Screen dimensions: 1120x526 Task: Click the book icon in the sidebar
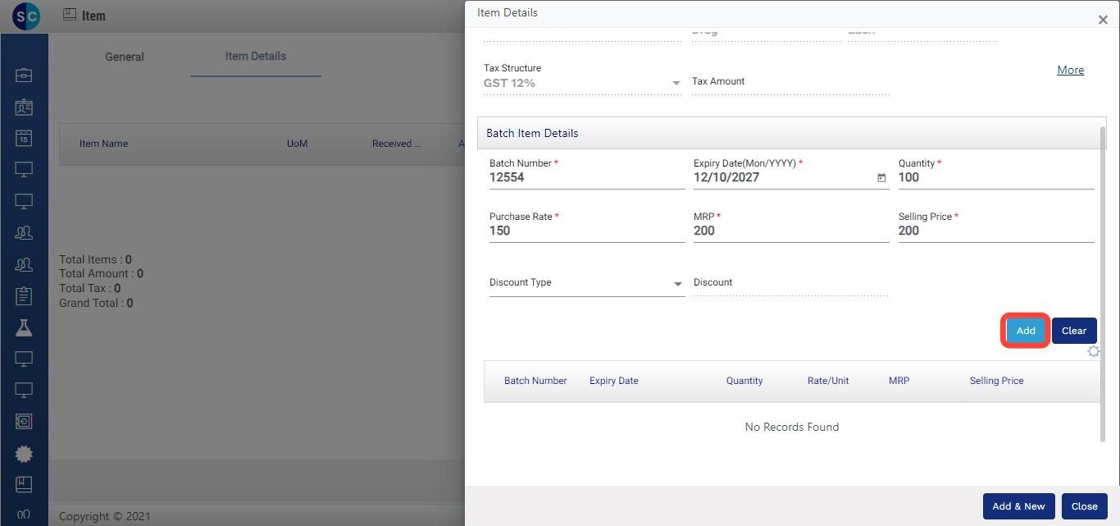24,485
